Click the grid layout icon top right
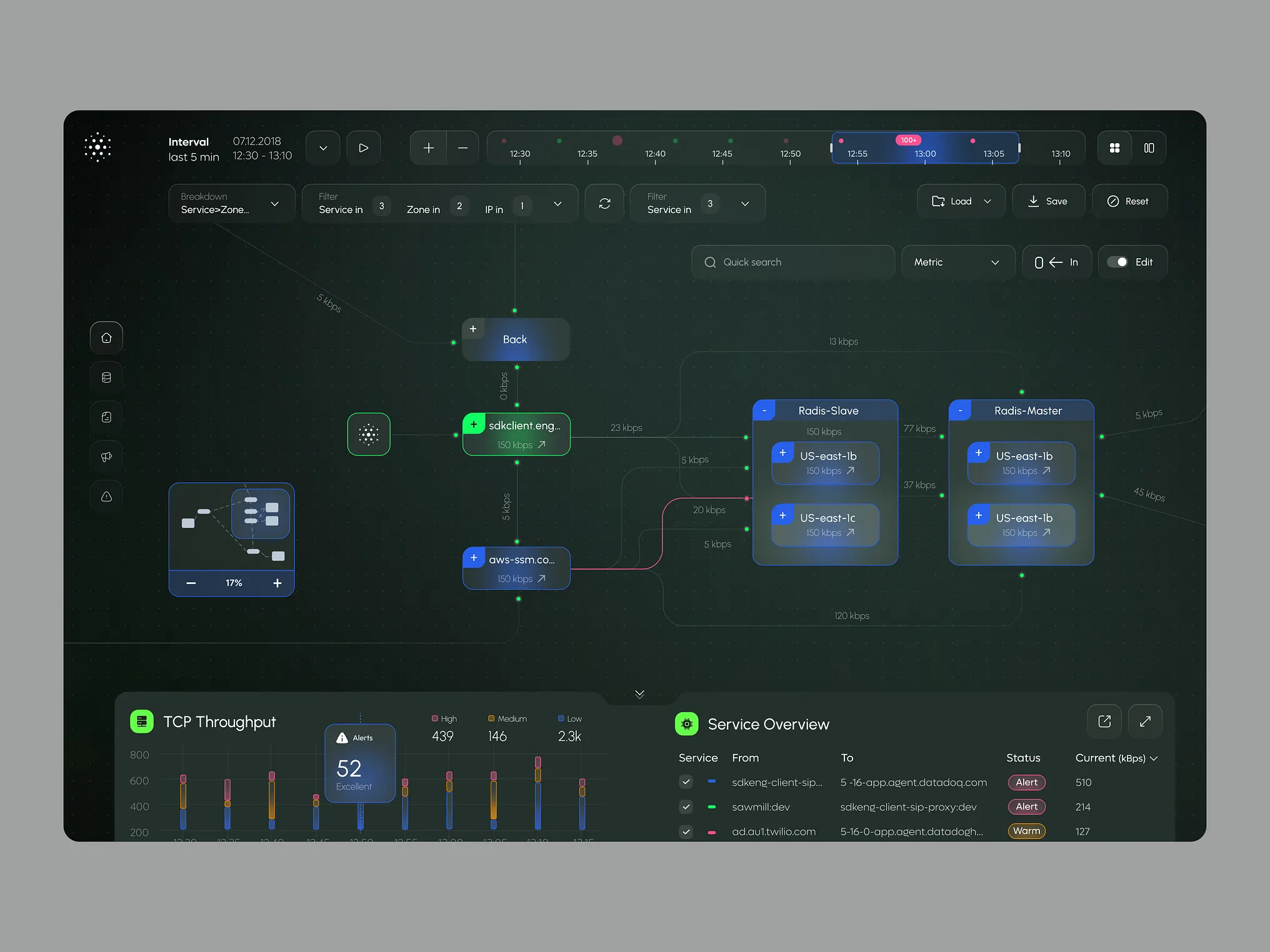Viewport: 1270px width, 952px height. coord(1114,147)
